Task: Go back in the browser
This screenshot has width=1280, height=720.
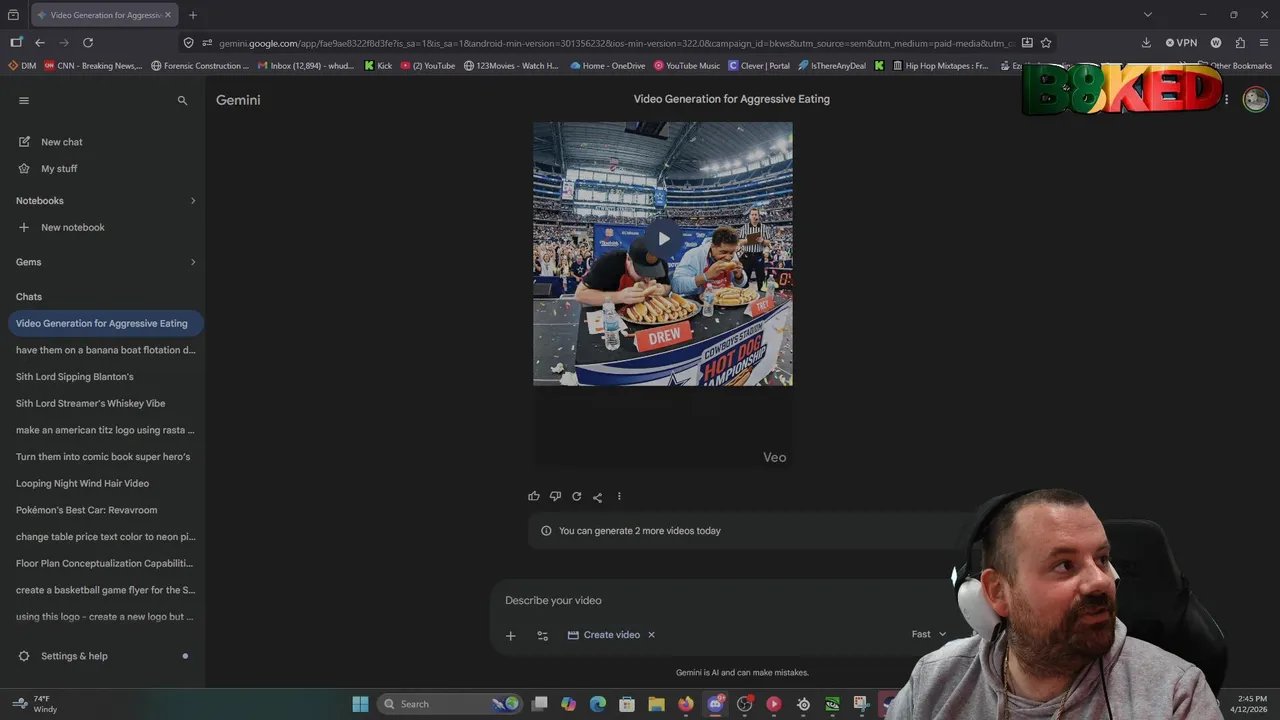Action: 40,43
